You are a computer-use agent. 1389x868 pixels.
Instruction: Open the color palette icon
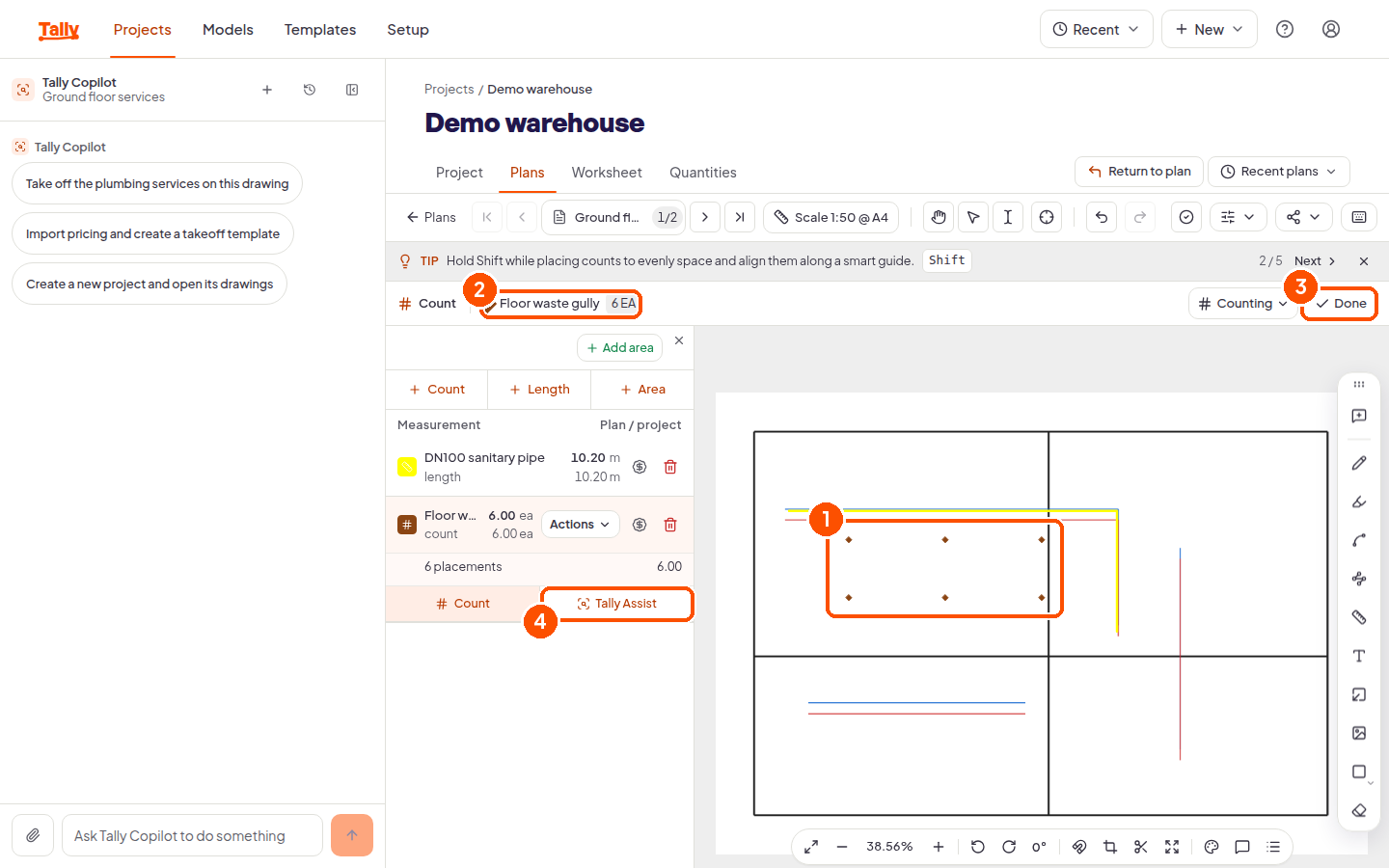(1212, 847)
